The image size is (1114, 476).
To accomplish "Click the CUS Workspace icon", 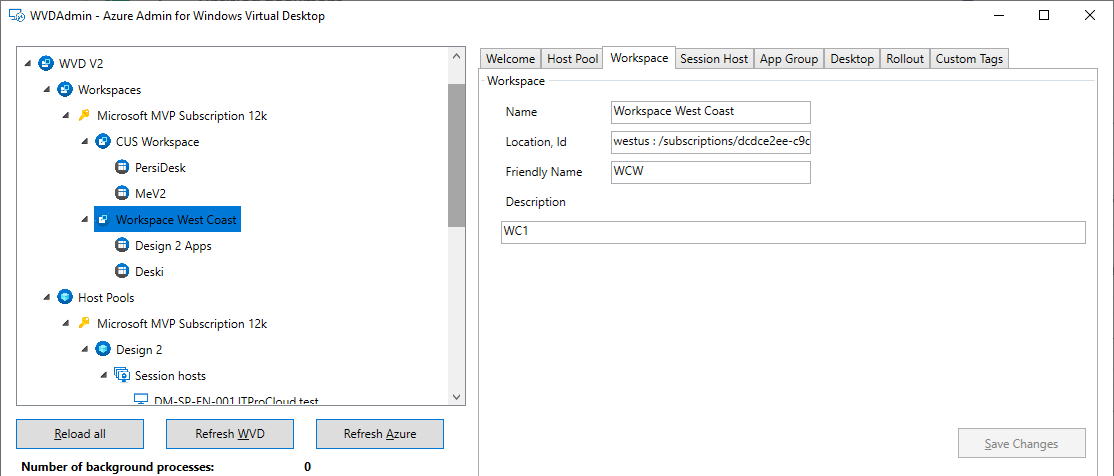I will (x=103, y=141).
